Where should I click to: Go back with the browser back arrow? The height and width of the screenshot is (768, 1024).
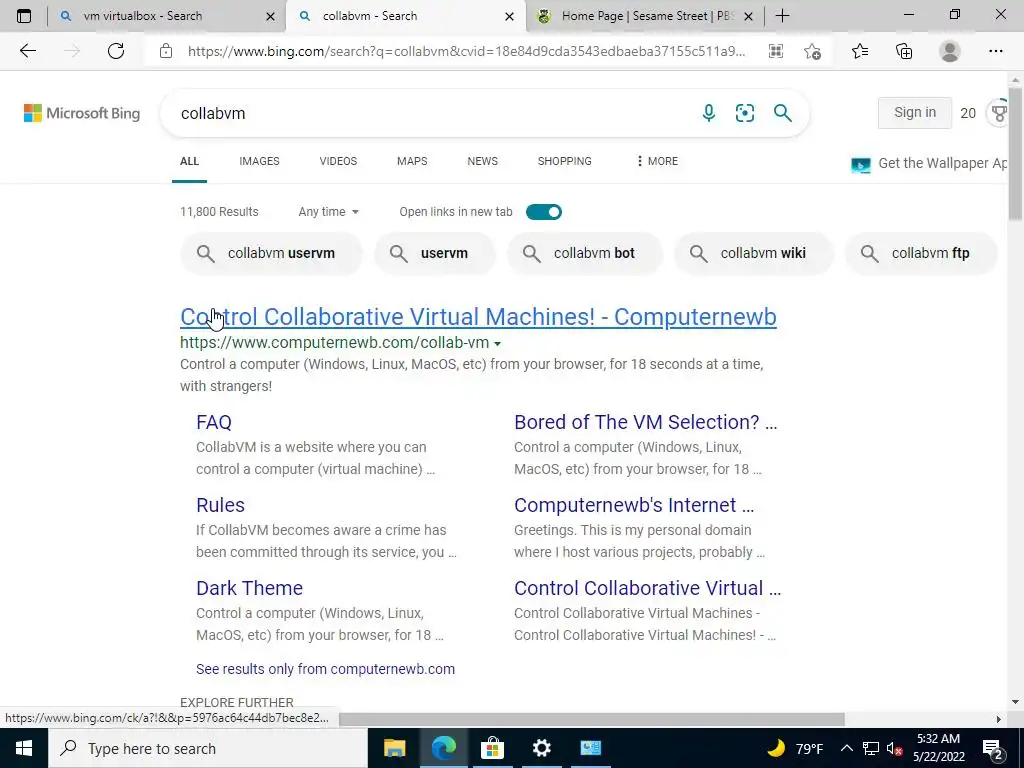pyautogui.click(x=27, y=51)
